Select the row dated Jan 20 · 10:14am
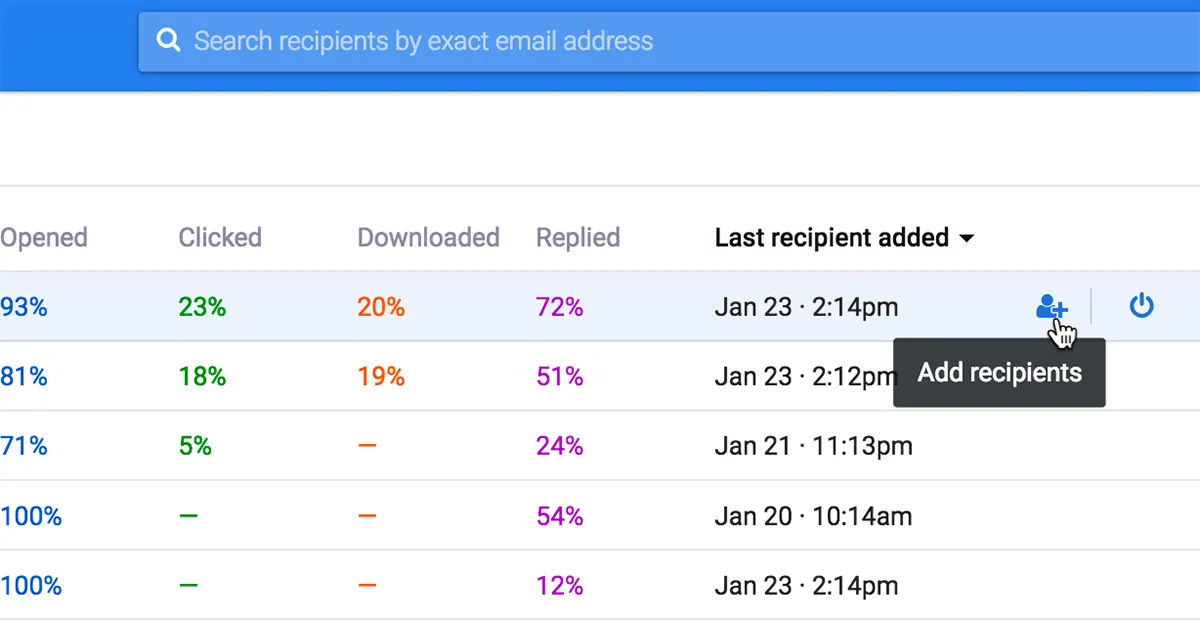This screenshot has width=1200, height=621. tap(600, 516)
